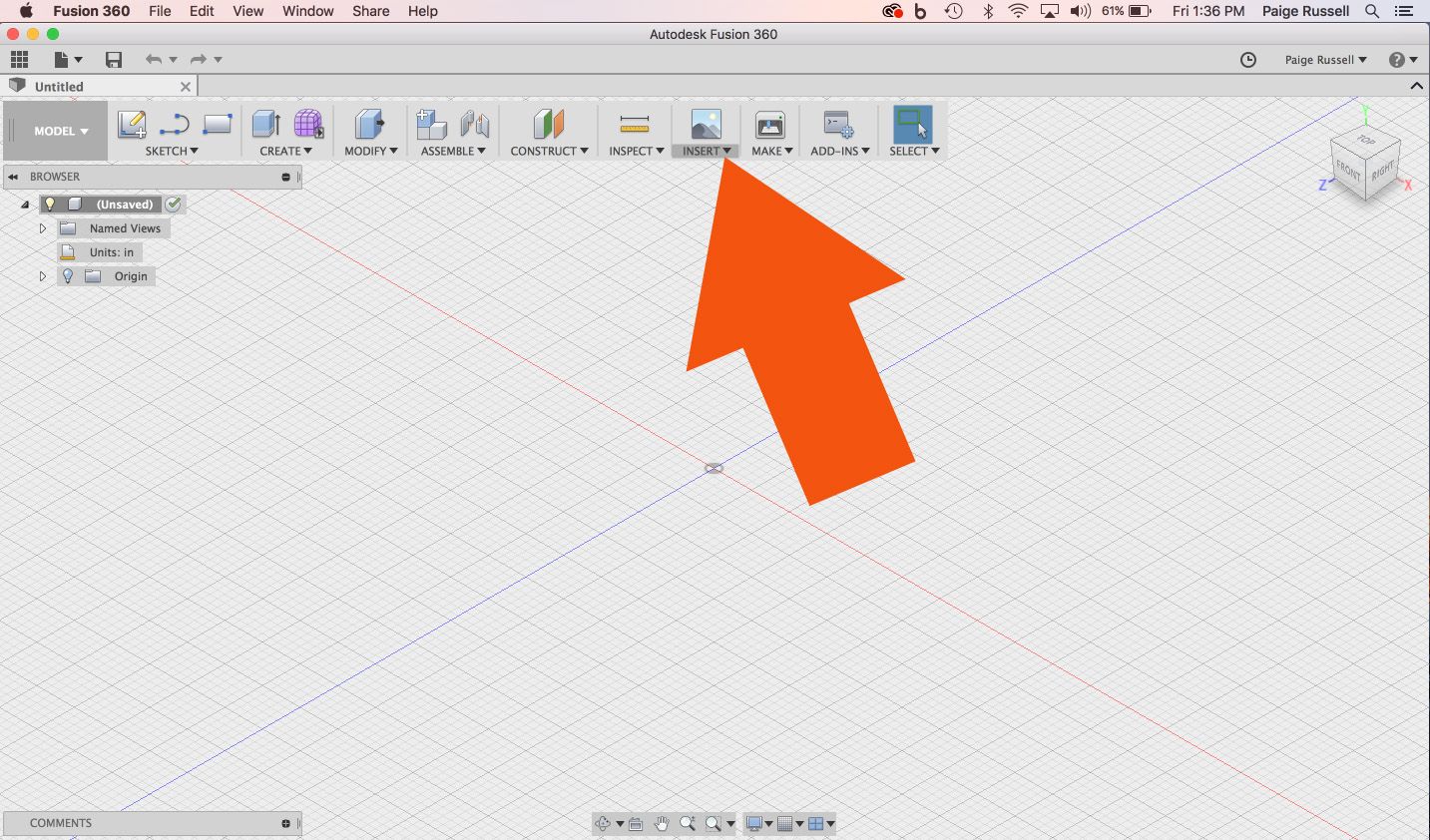The width and height of the screenshot is (1430, 840).
Task: Open the MODEL workspace dropdown
Action: 61,131
